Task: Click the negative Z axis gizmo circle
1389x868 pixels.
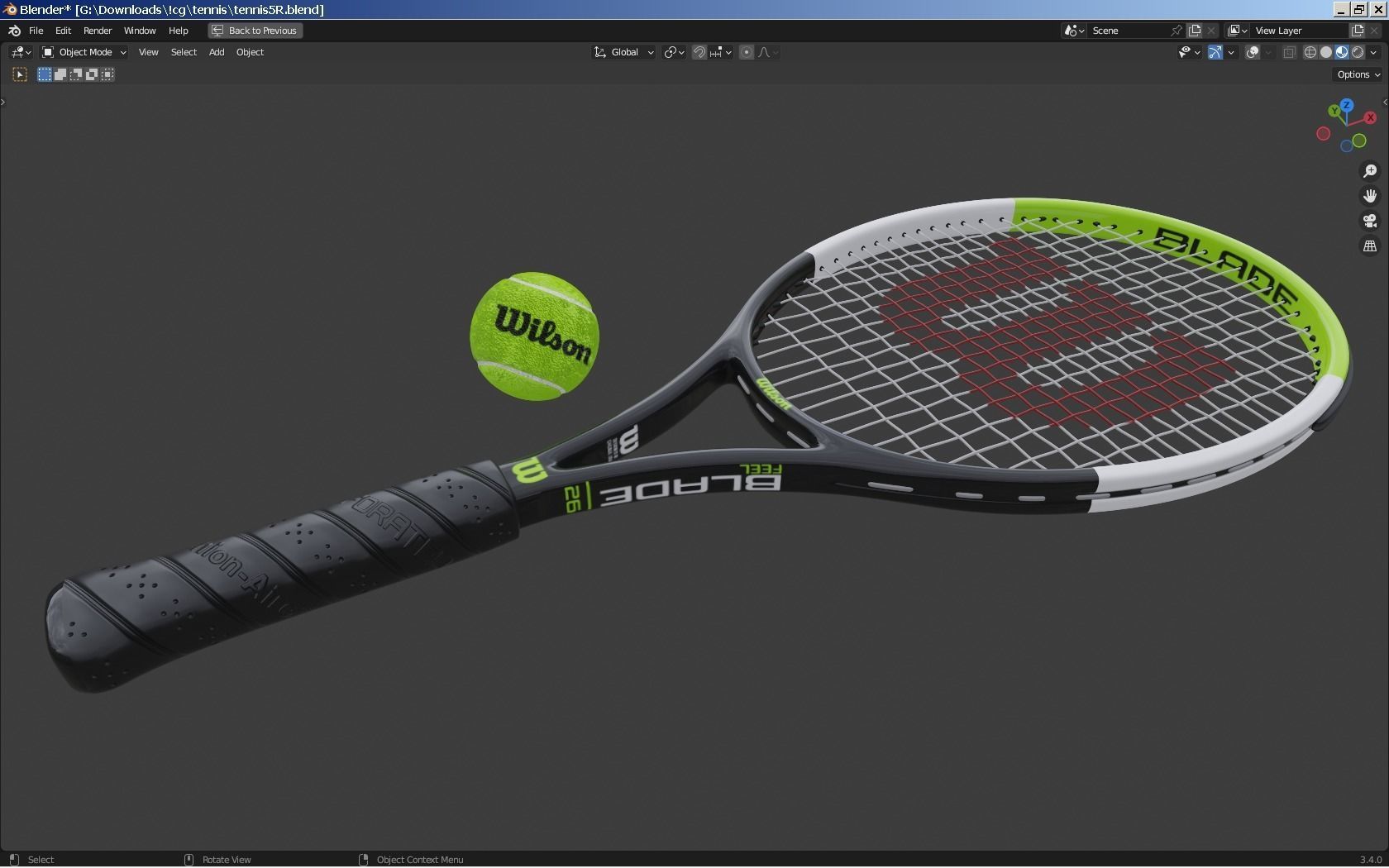Action: click(1347, 146)
